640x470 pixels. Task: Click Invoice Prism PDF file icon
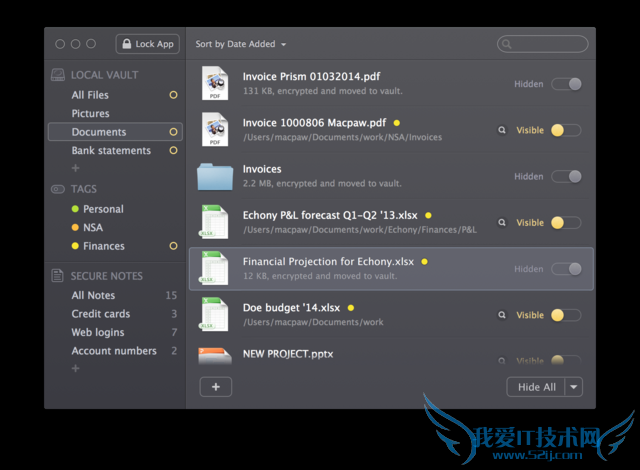(x=215, y=83)
